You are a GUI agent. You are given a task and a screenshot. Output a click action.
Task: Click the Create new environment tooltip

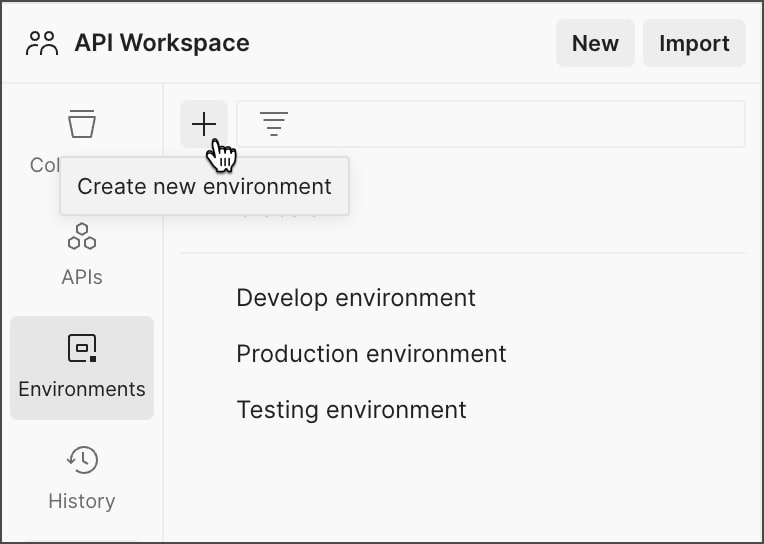click(204, 186)
